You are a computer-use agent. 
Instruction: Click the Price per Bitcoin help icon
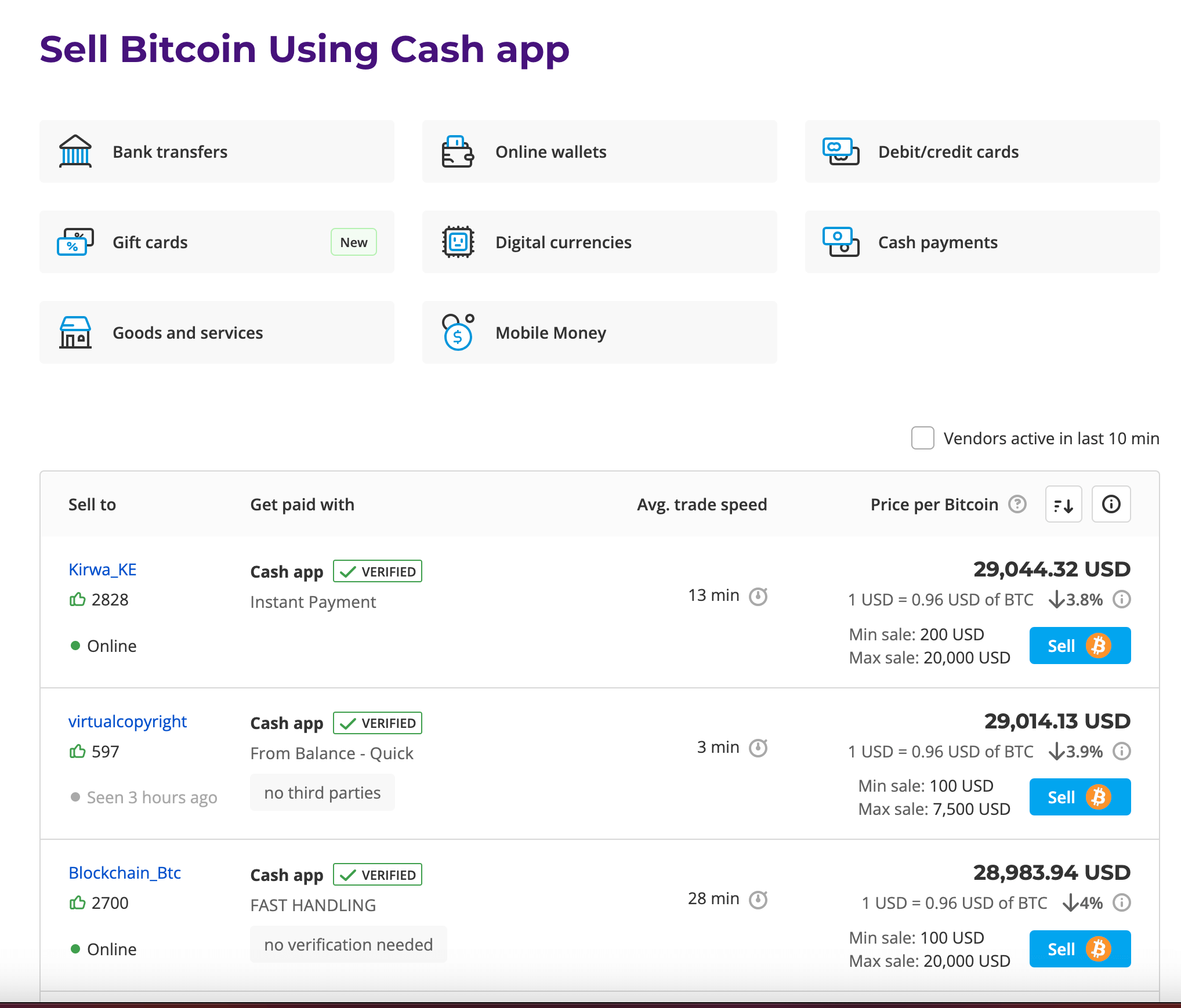coord(1017,504)
